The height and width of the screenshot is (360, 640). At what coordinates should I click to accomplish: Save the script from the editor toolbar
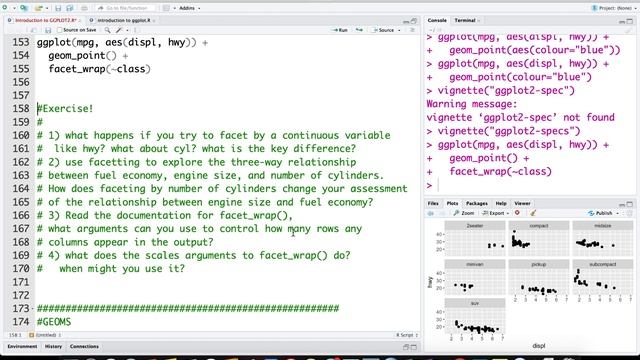pyautogui.click(x=48, y=30)
